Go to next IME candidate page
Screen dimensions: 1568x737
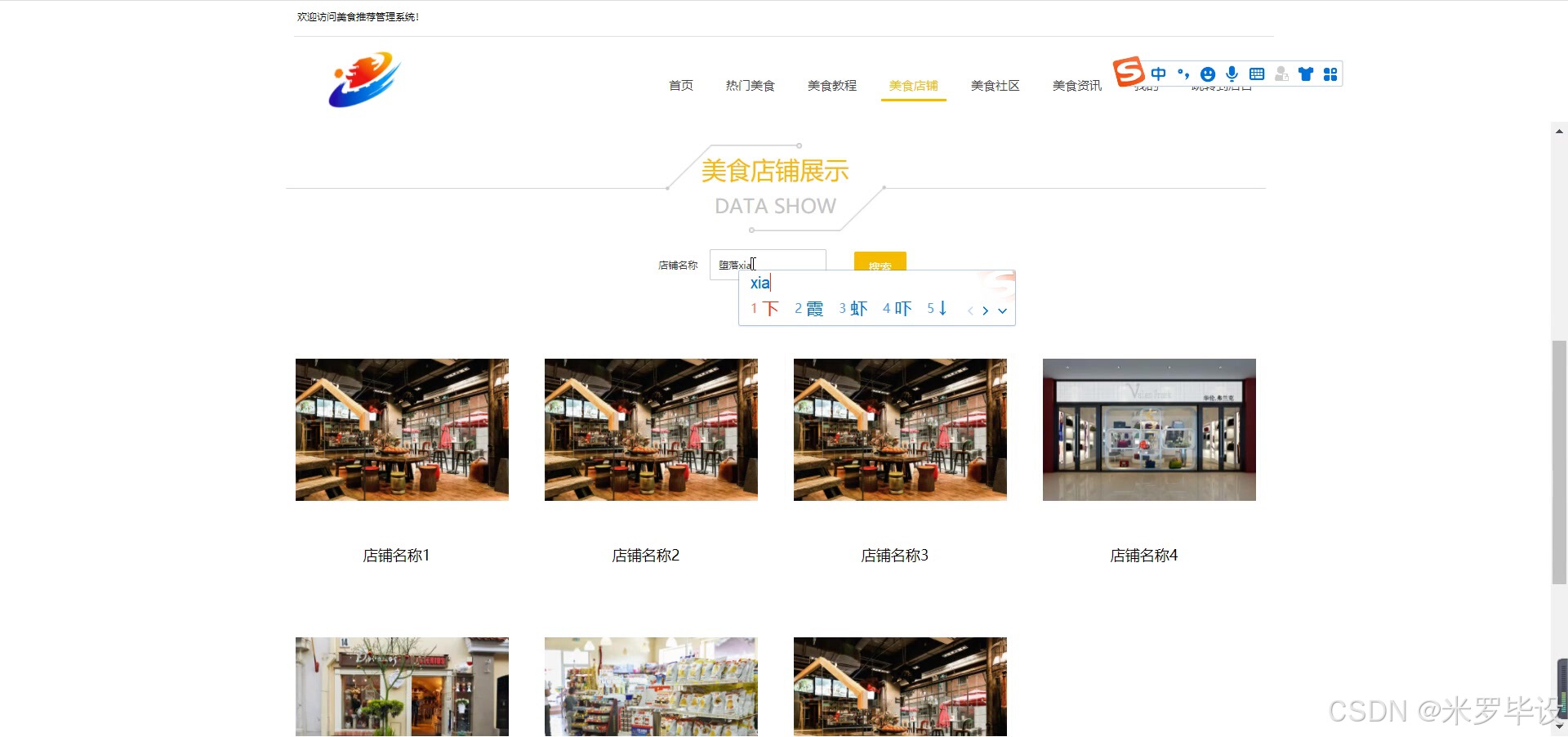click(986, 310)
